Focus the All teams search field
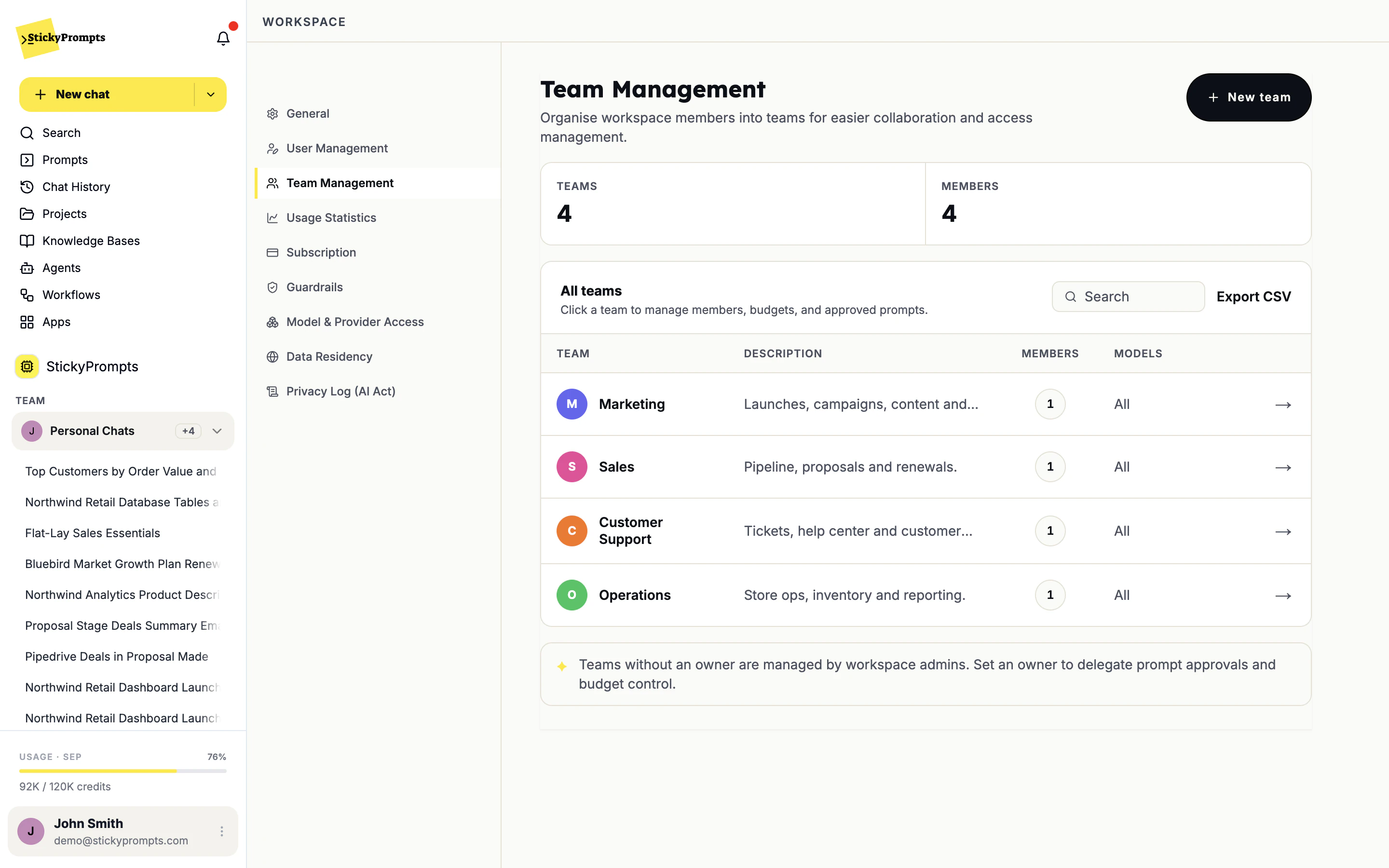The width and height of the screenshot is (1389, 868). [x=1128, y=296]
